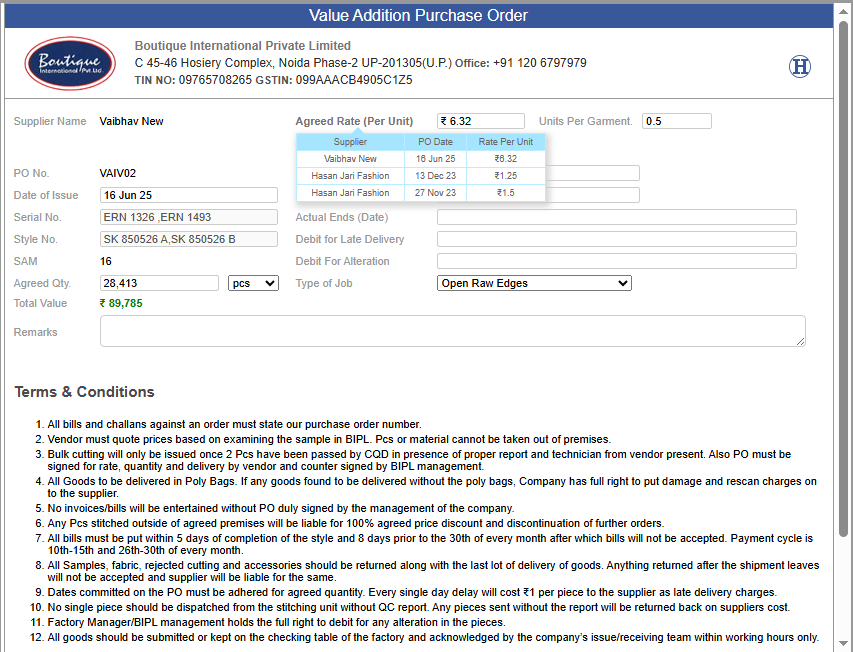Click the Boutique International Private Limited name
This screenshot has height=652, width=853.
pos(243,46)
